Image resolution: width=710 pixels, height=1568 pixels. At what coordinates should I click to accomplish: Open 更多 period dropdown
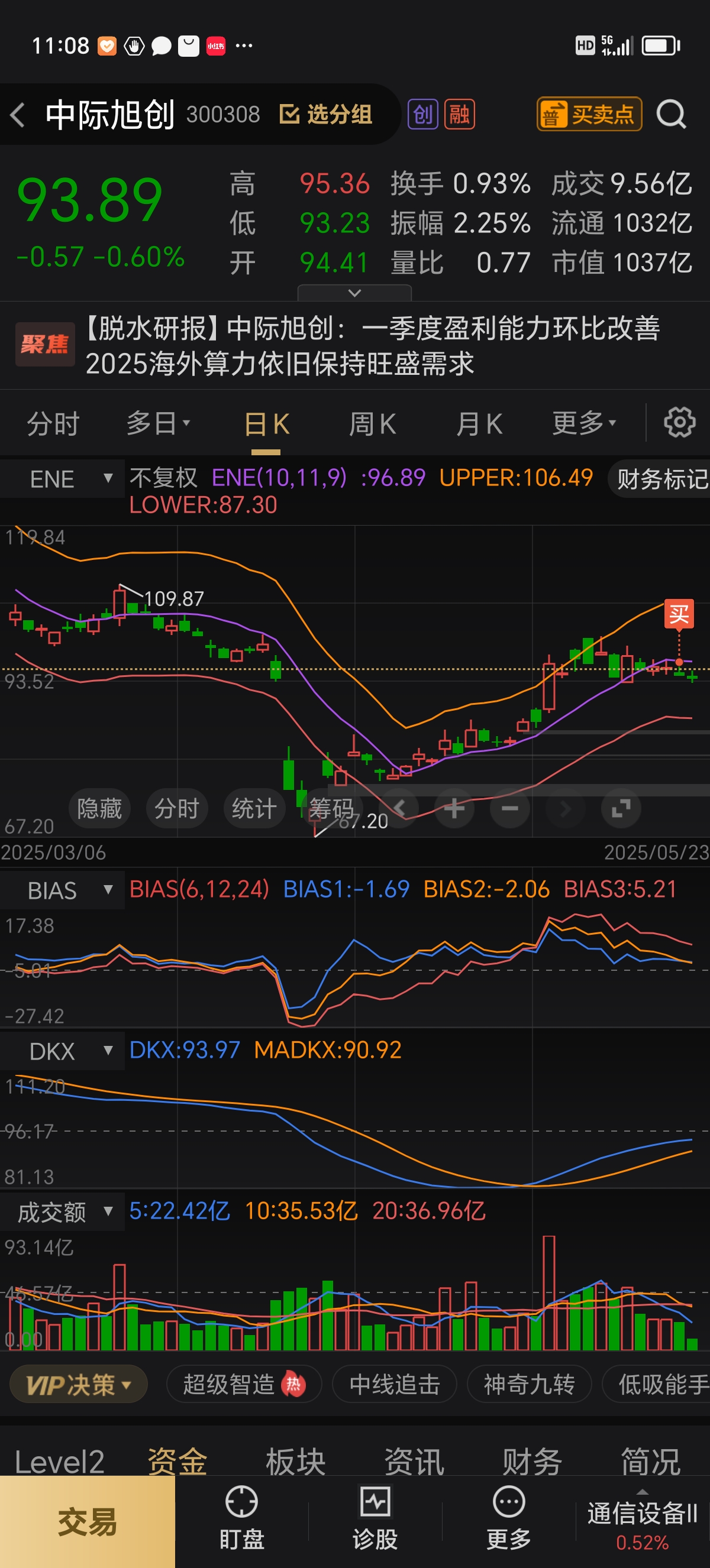click(584, 423)
